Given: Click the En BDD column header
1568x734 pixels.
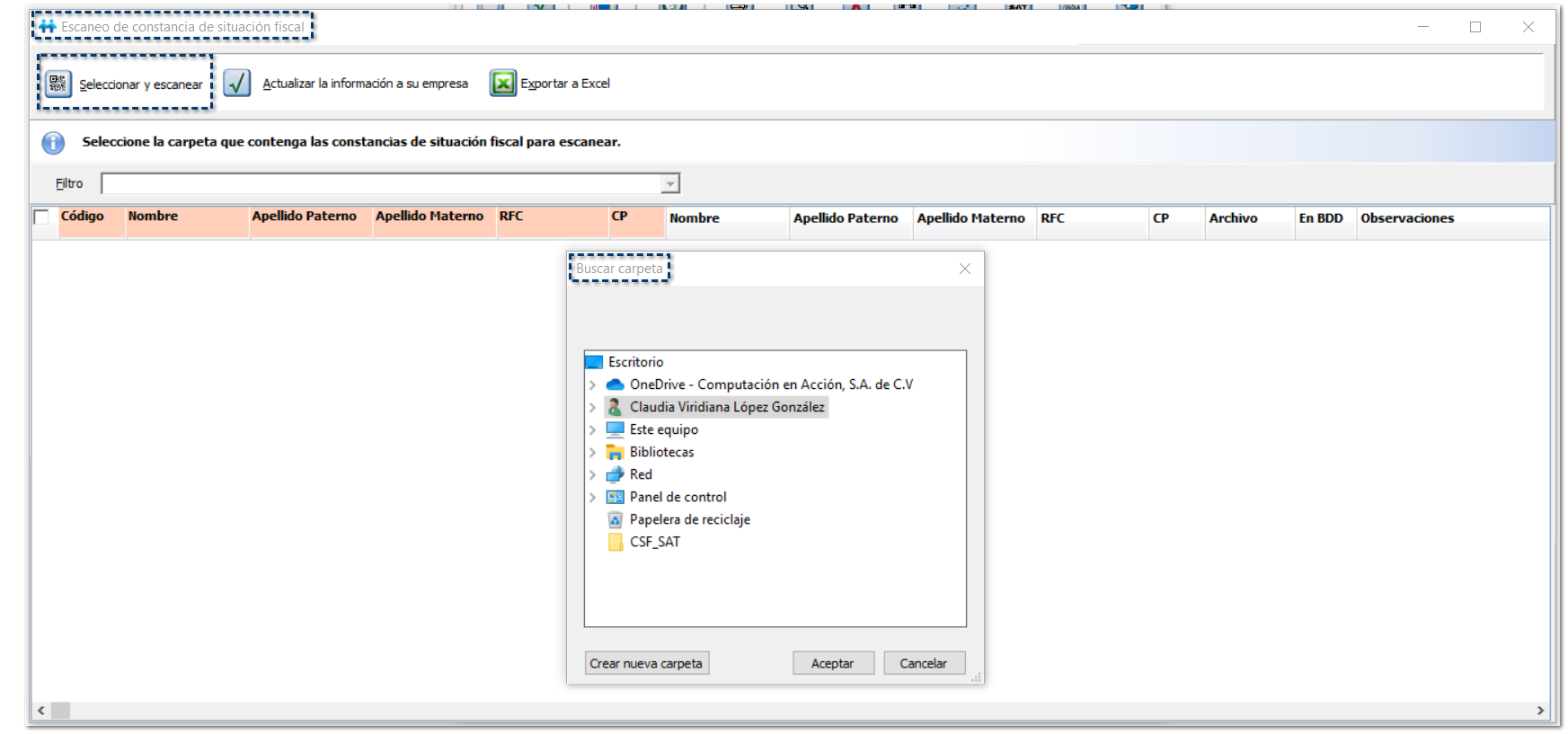Looking at the screenshot, I should click(1326, 223).
